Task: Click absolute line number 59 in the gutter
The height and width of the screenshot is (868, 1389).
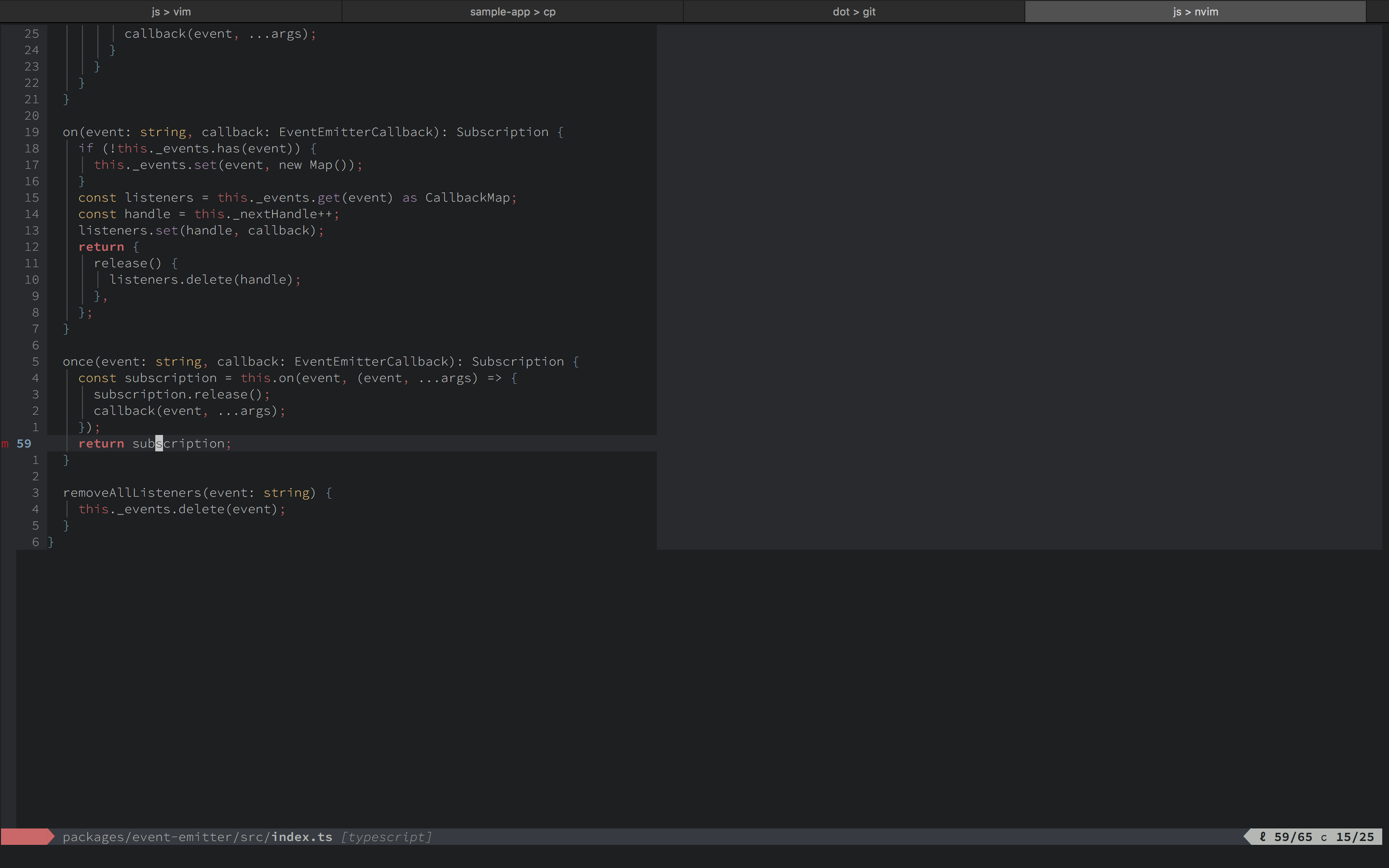Action: click(x=24, y=443)
